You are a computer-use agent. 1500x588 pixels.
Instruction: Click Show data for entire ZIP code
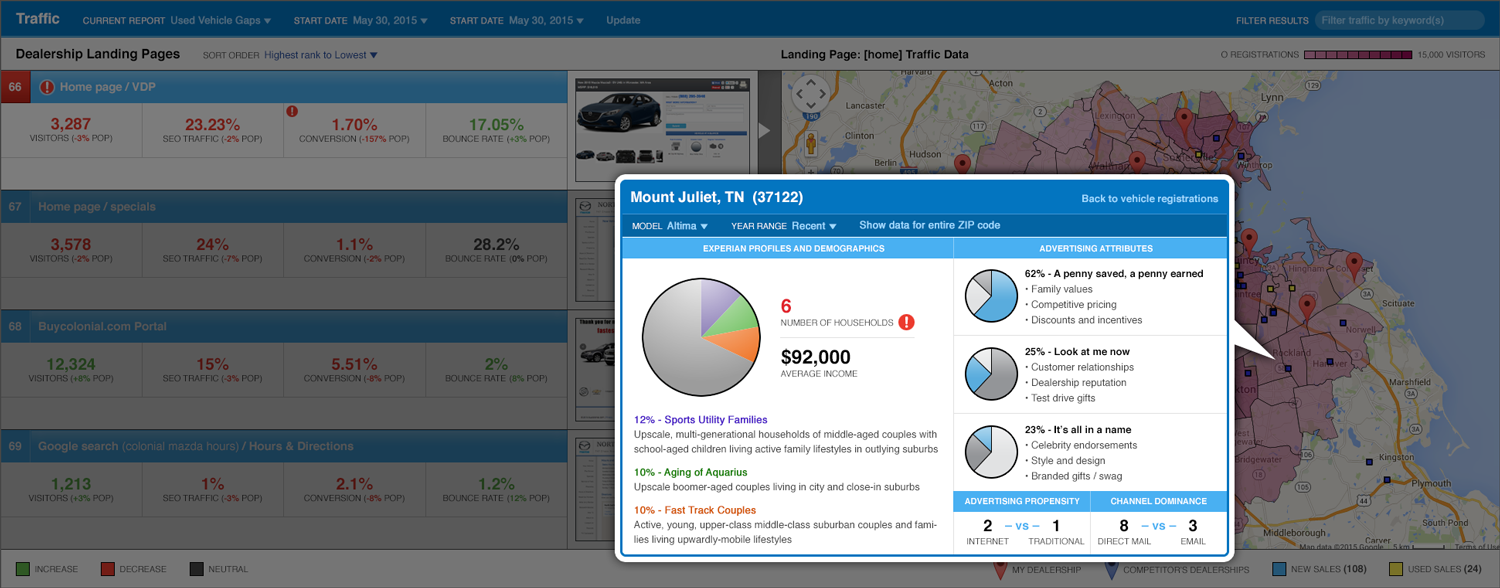pos(930,226)
